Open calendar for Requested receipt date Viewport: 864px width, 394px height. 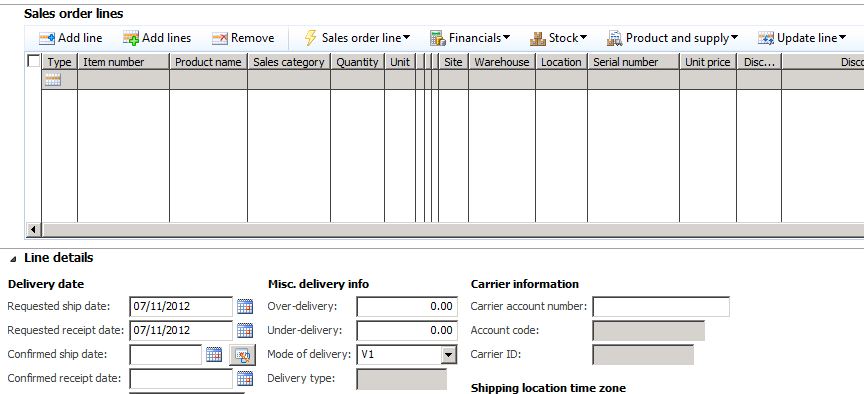(x=245, y=331)
